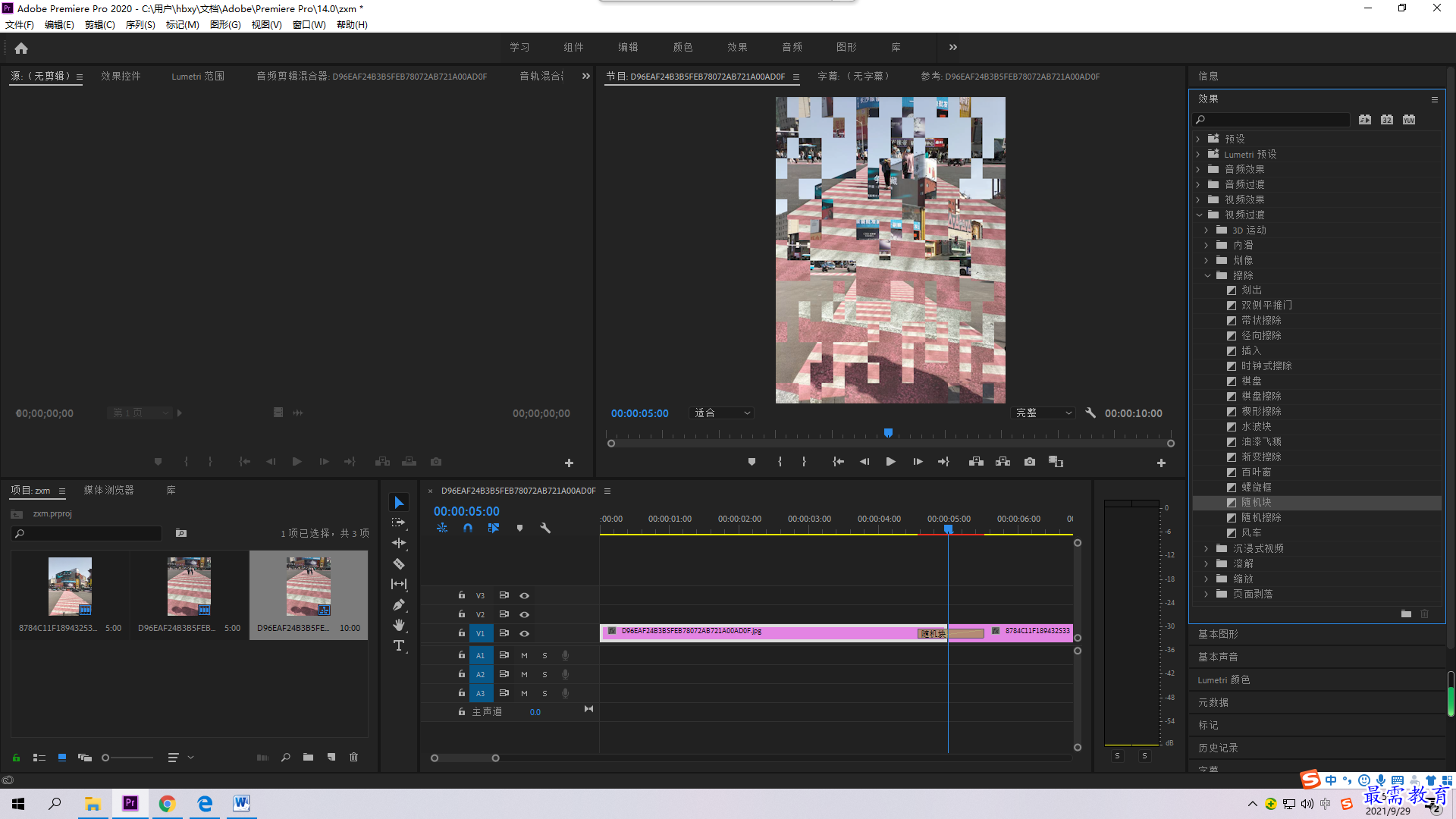Toggle linked selection in timeline
This screenshot has height=819, width=1456.
pyautogui.click(x=494, y=528)
